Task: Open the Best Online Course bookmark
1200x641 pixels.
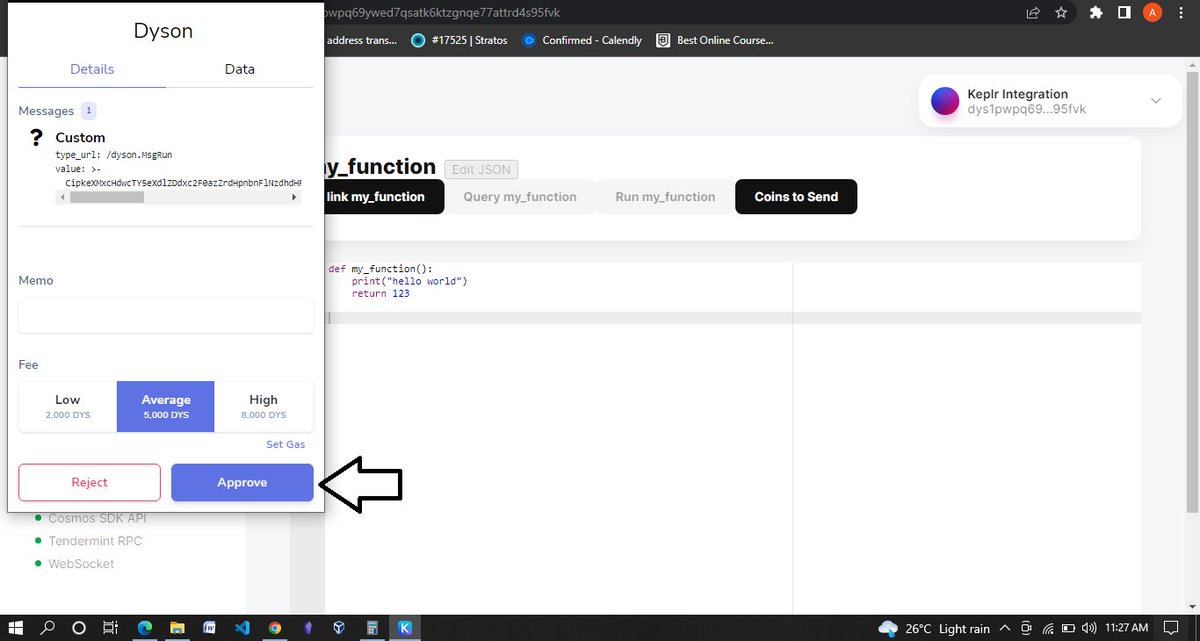Action: pos(715,40)
